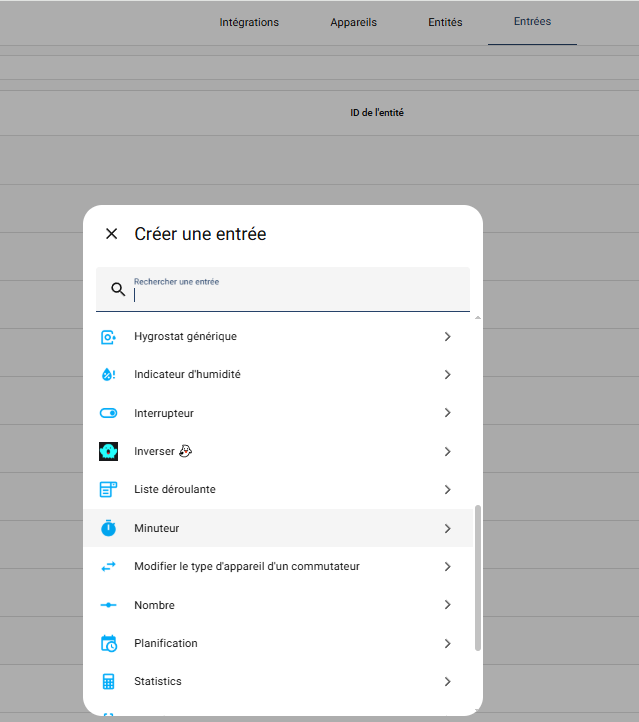Click the swap arrows icon for commutateur
The image size is (639, 722).
click(109, 566)
